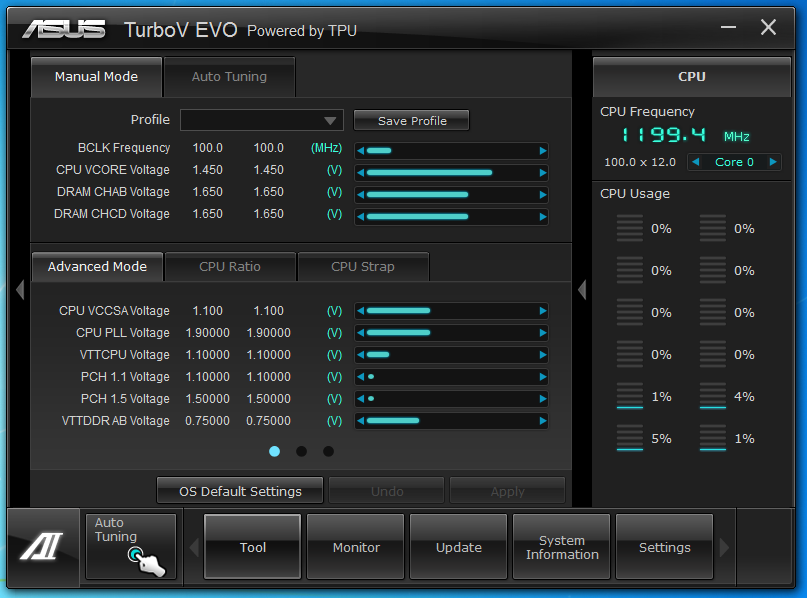The width and height of the screenshot is (807, 598).
Task: Go to second page dot of voltages
Action: (x=302, y=451)
